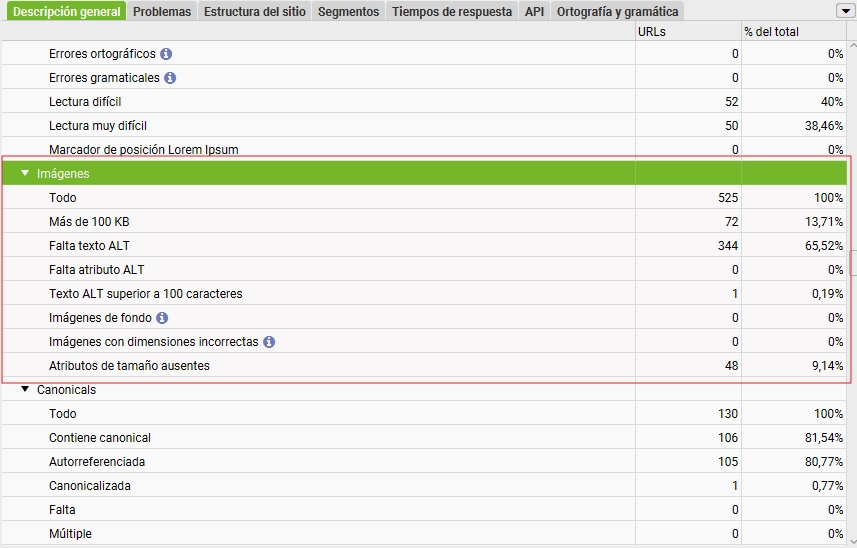Click the URLs column header
The height and width of the screenshot is (548, 857).
click(x=688, y=32)
